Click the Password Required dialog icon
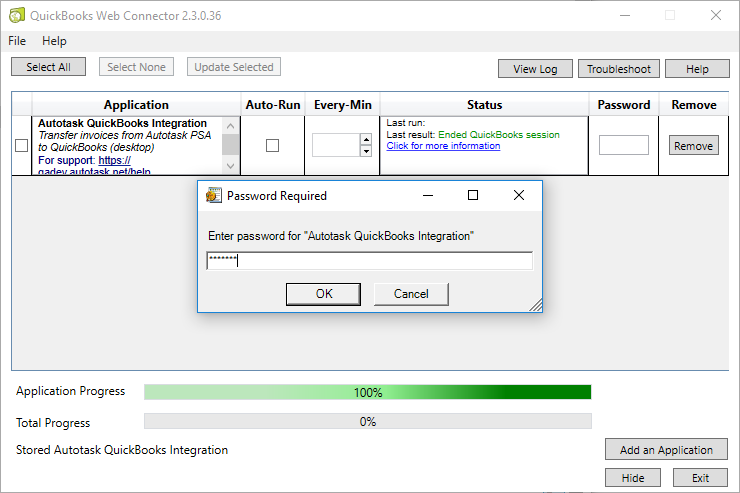Viewport: 740px width, 493px height. coord(214,195)
